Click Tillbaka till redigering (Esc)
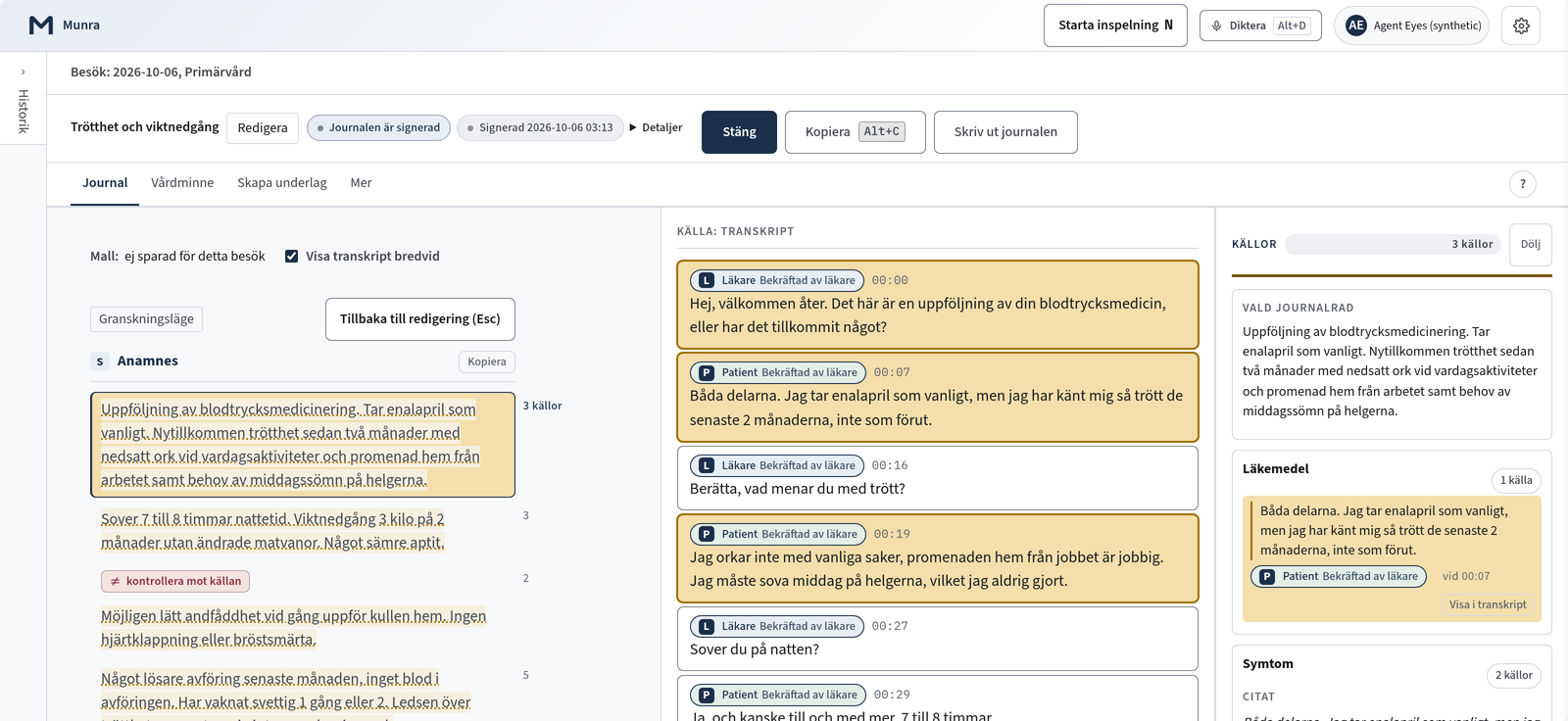Viewport: 1568px width, 721px height. tap(420, 319)
